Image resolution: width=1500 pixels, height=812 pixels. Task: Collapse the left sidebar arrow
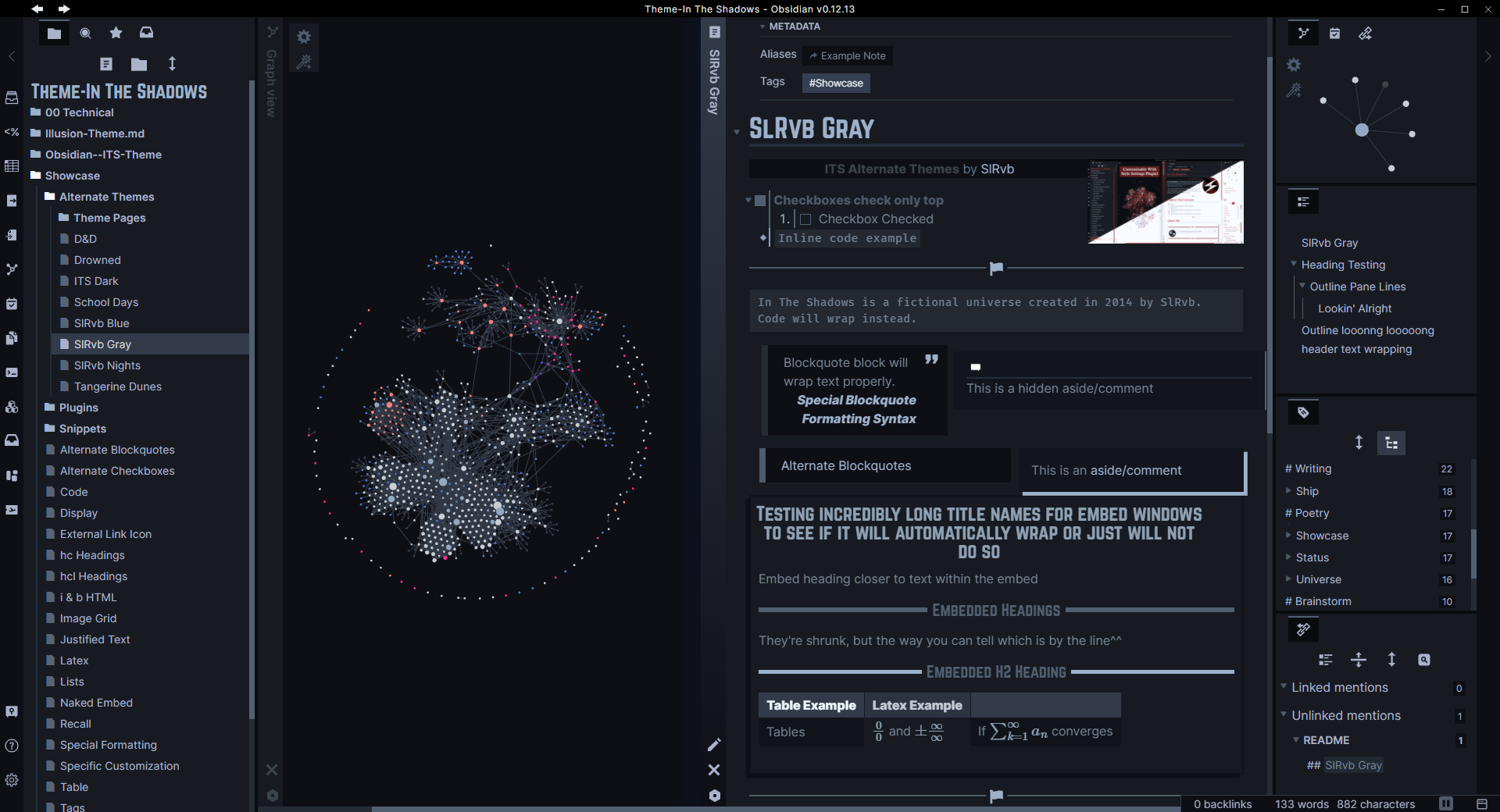(12, 56)
